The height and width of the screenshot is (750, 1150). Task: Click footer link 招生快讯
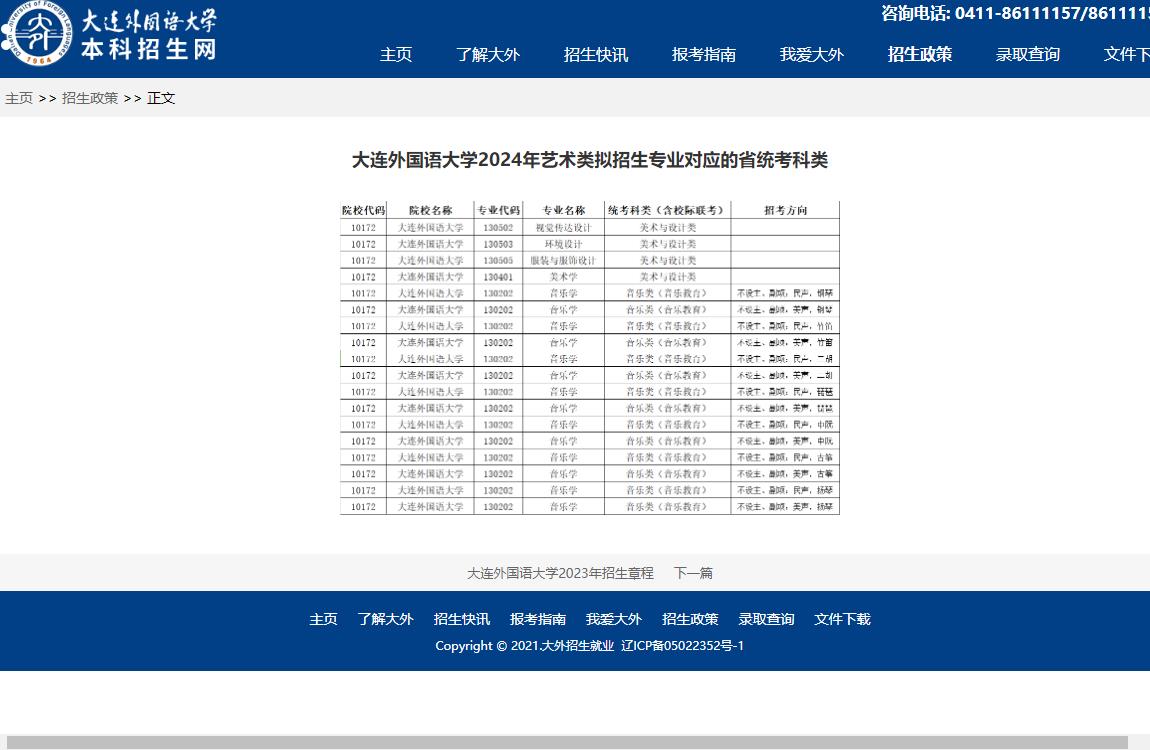coord(462,619)
